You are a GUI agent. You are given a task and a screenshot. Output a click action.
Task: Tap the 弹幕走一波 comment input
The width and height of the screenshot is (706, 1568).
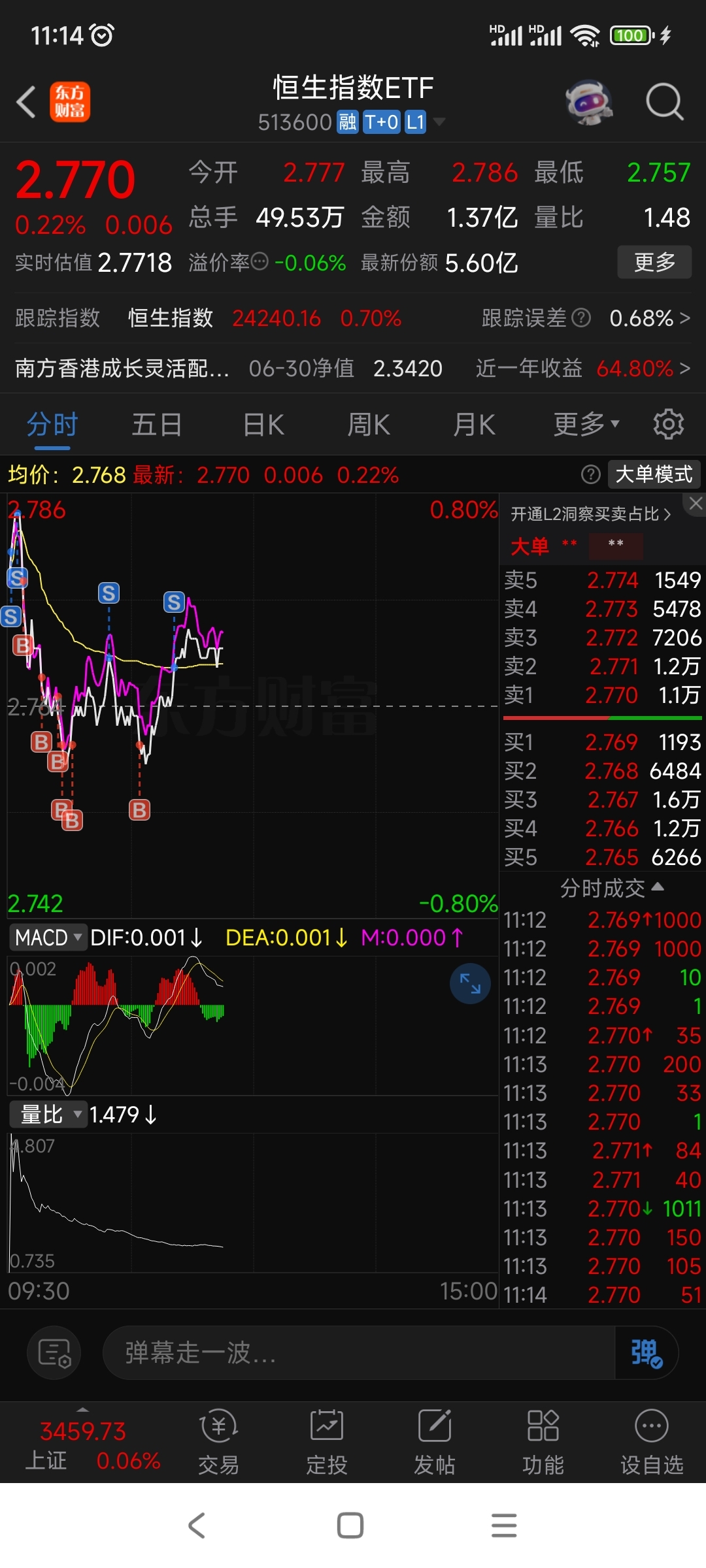pos(359,1352)
